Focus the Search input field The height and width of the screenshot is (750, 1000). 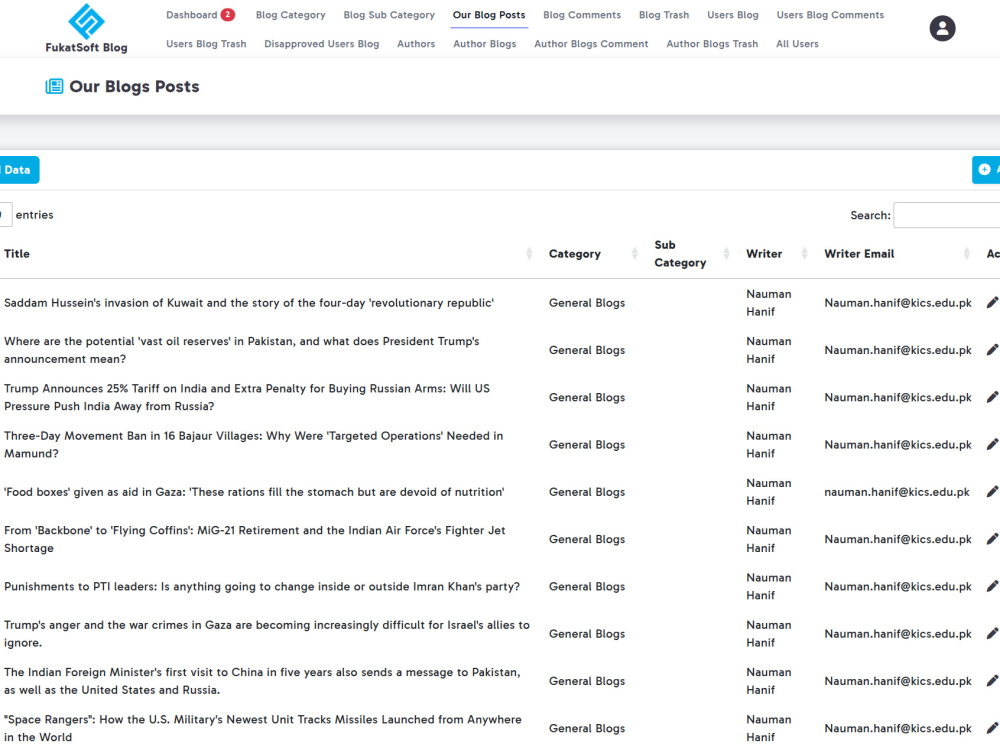point(946,215)
